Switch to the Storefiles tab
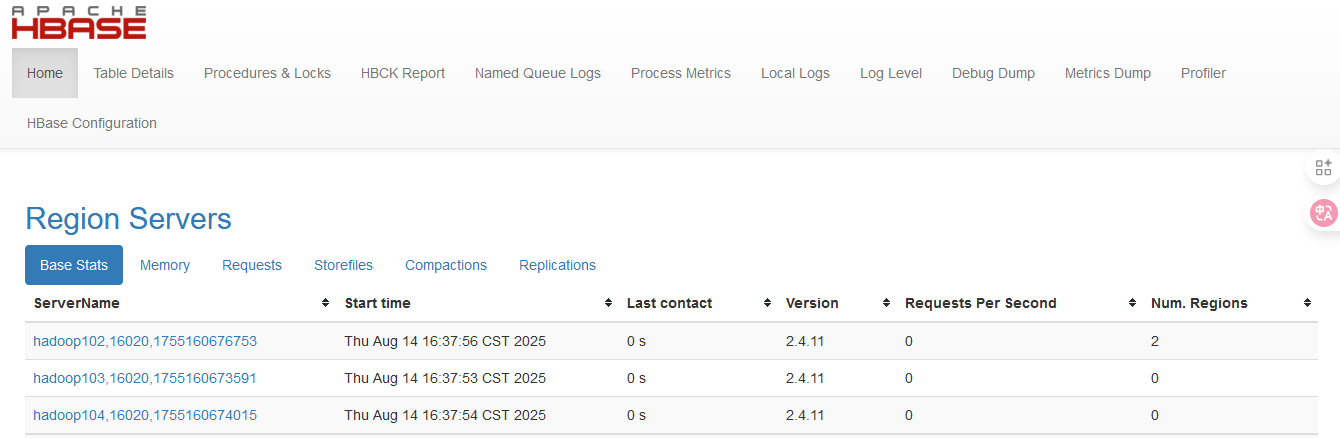The image size is (1340, 438). coord(343,265)
